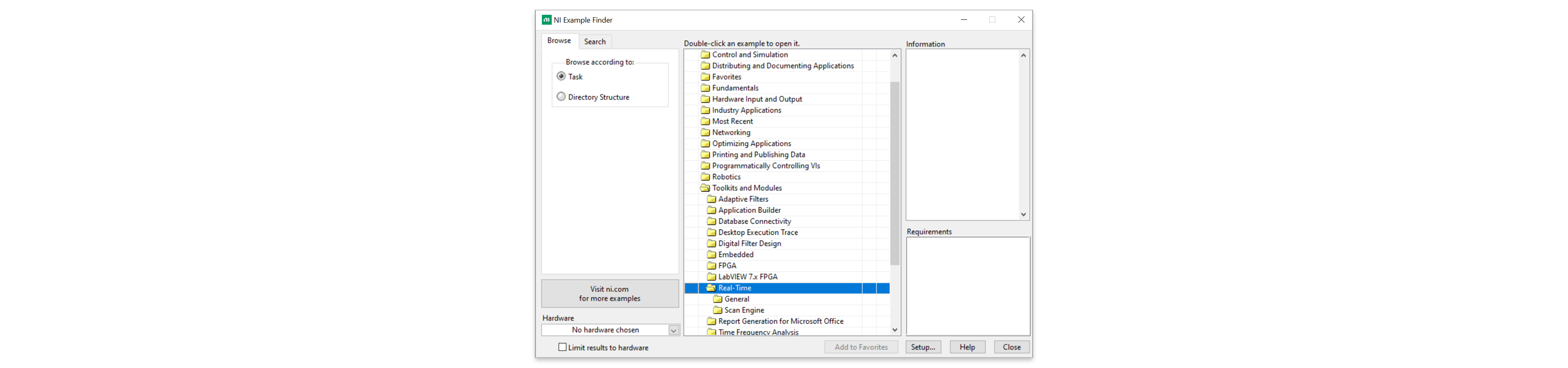Click the Optimizing Applications folder icon
Viewport: 1568px width, 368px height.
click(706, 143)
